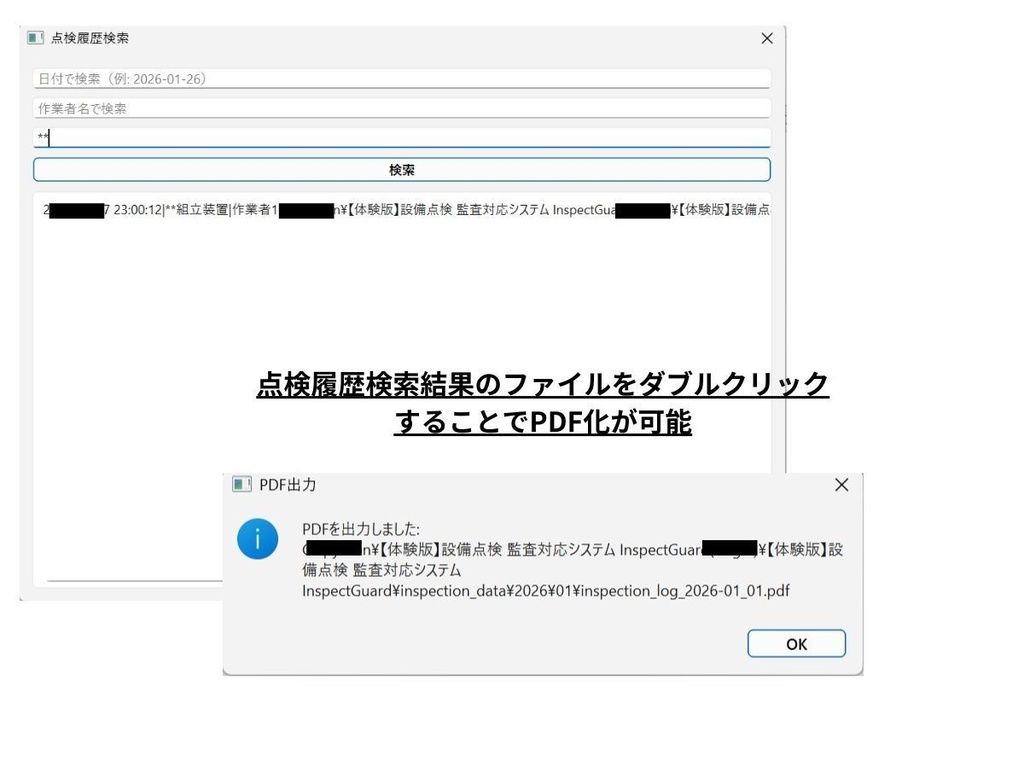The image size is (1024, 768).
Task: Click the blue information icon in the PDF dialog
Action: point(257,538)
